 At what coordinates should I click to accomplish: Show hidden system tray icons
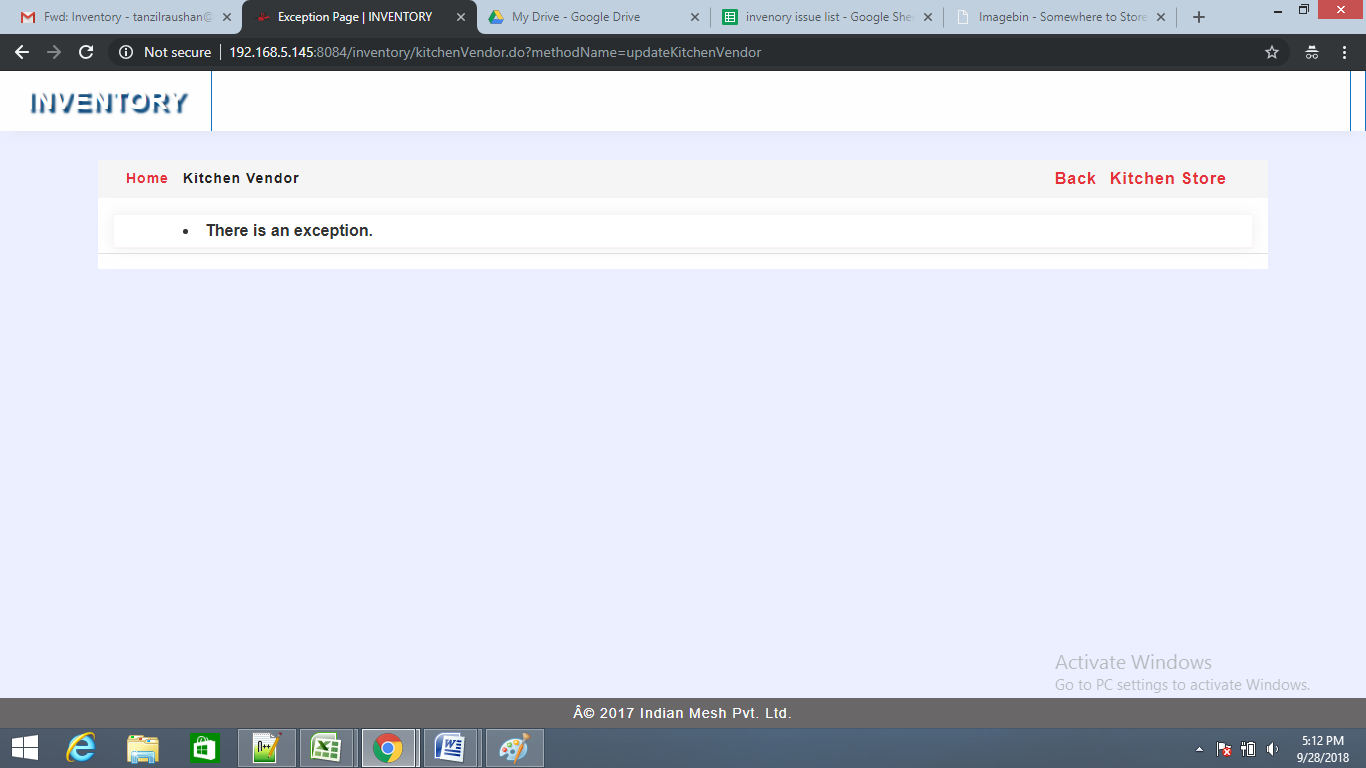pyautogui.click(x=1200, y=749)
